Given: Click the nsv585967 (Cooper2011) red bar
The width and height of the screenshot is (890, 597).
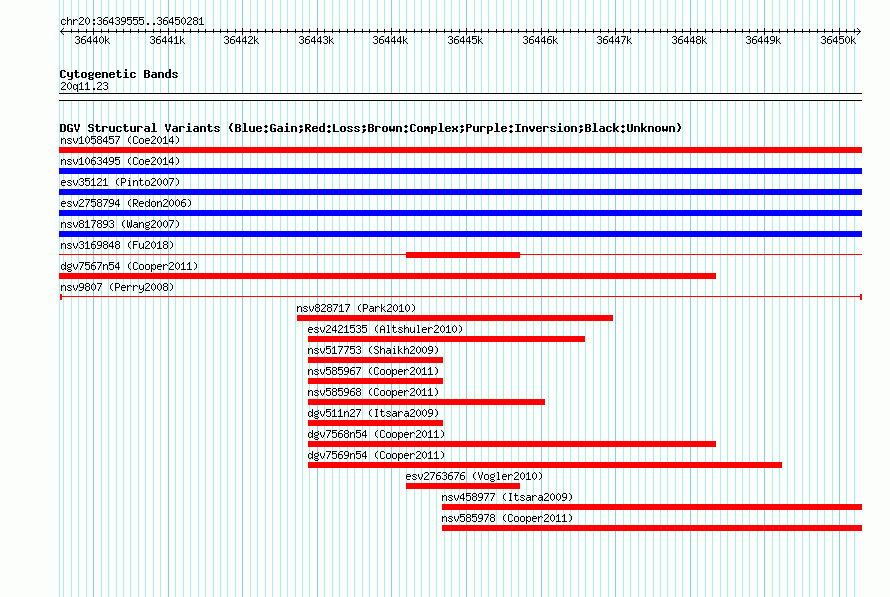Looking at the screenshot, I should tap(375, 381).
